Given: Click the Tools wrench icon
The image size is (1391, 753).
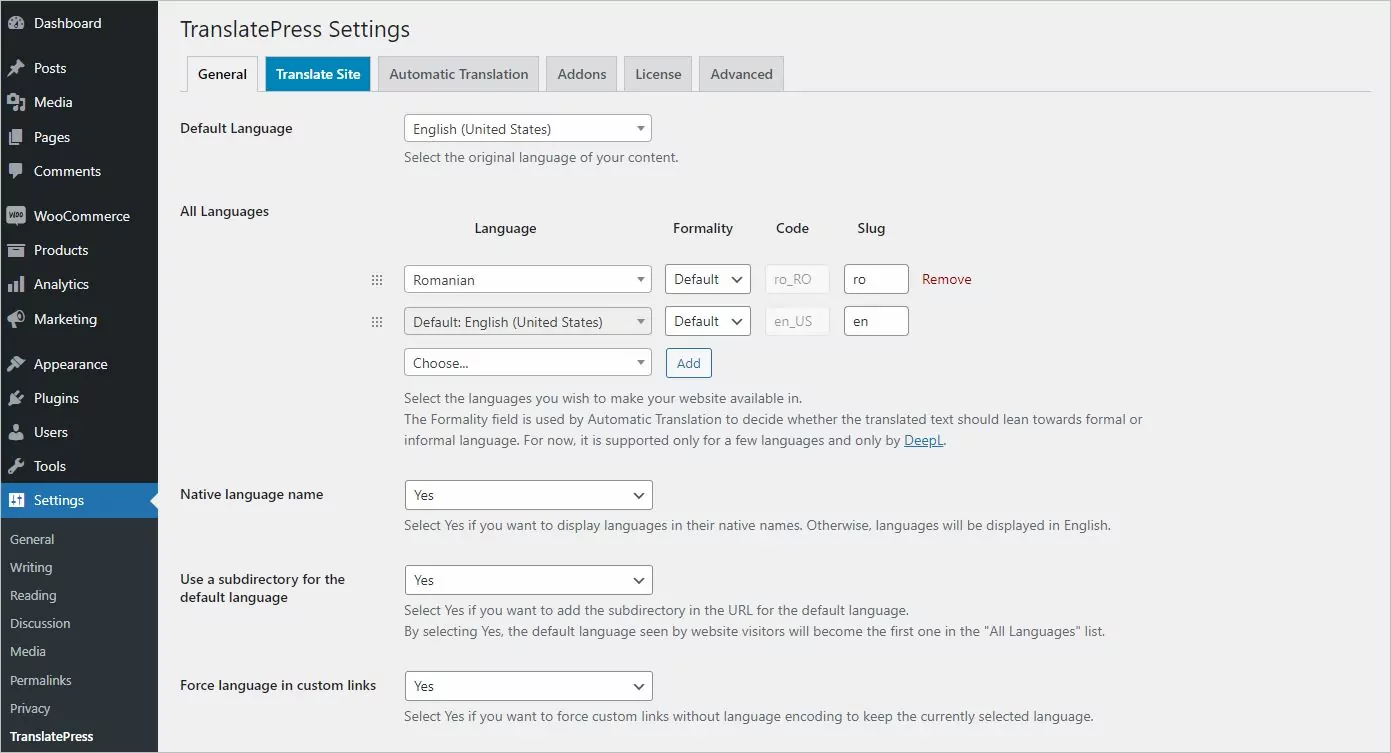Looking at the screenshot, I should (16, 466).
